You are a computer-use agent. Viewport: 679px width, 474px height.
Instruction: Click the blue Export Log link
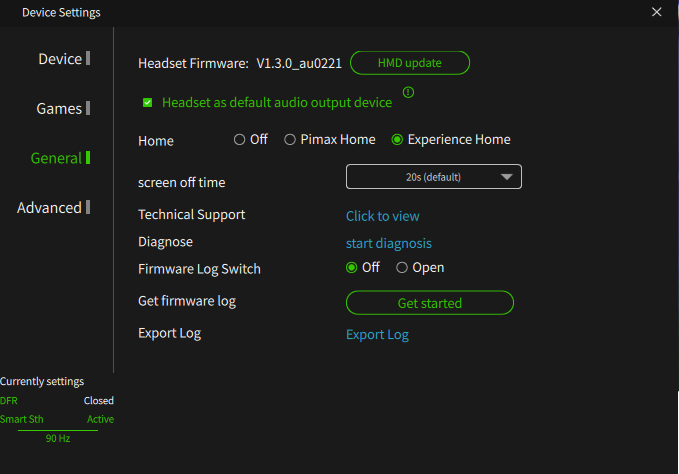click(x=377, y=335)
